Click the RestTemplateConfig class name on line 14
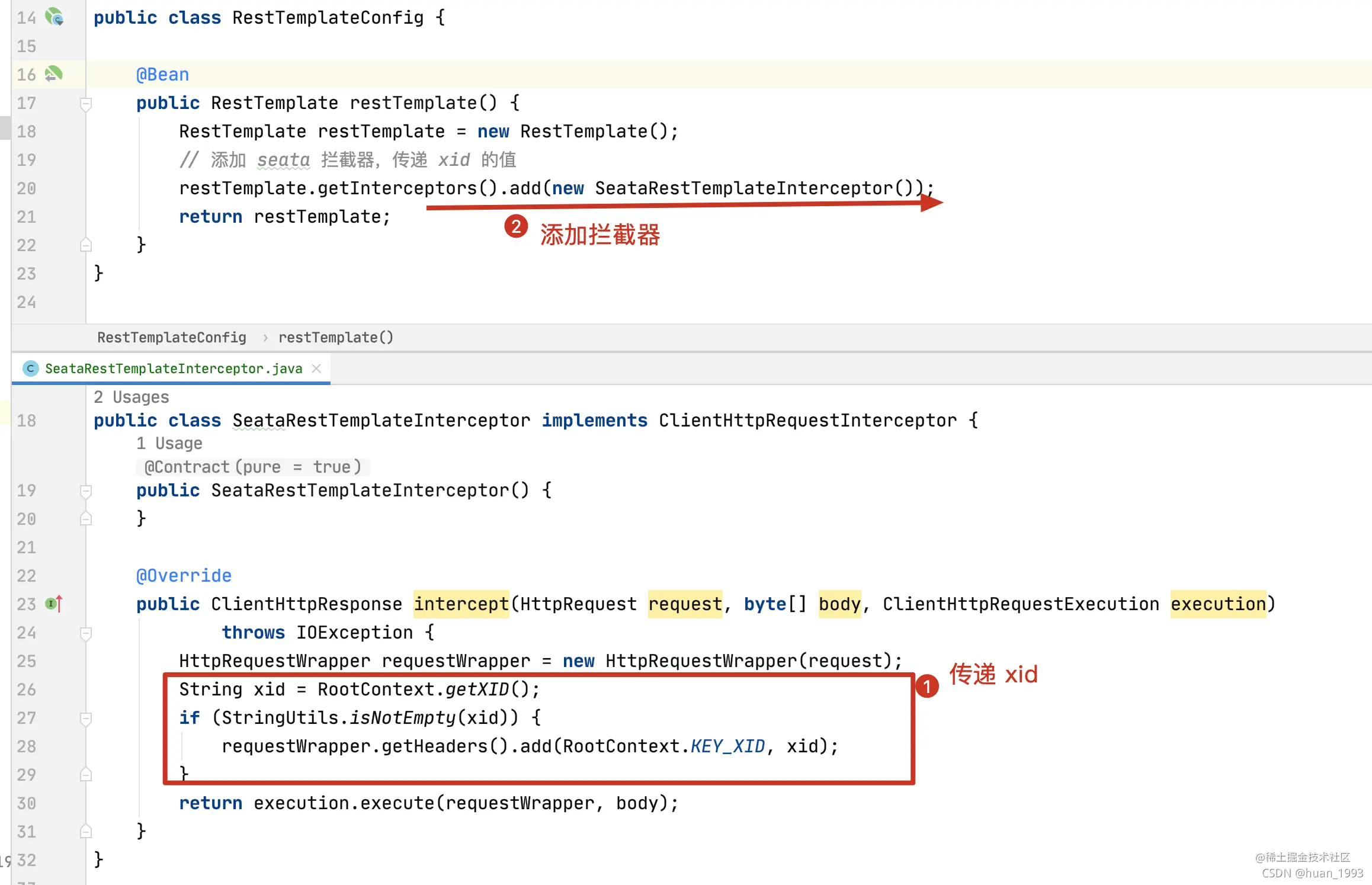The height and width of the screenshot is (885, 1372). coord(328,18)
